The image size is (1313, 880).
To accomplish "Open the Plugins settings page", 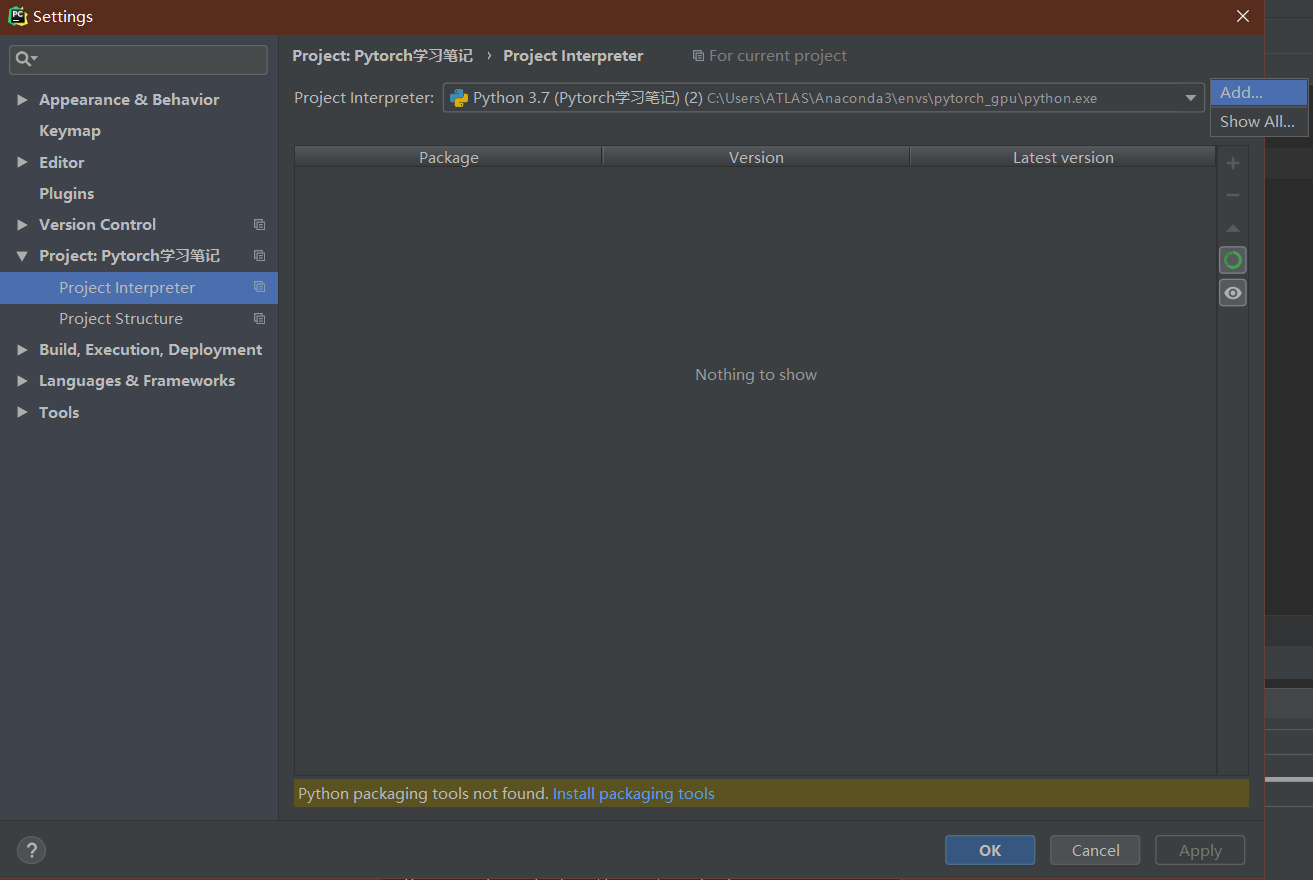I will click(67, 193).
